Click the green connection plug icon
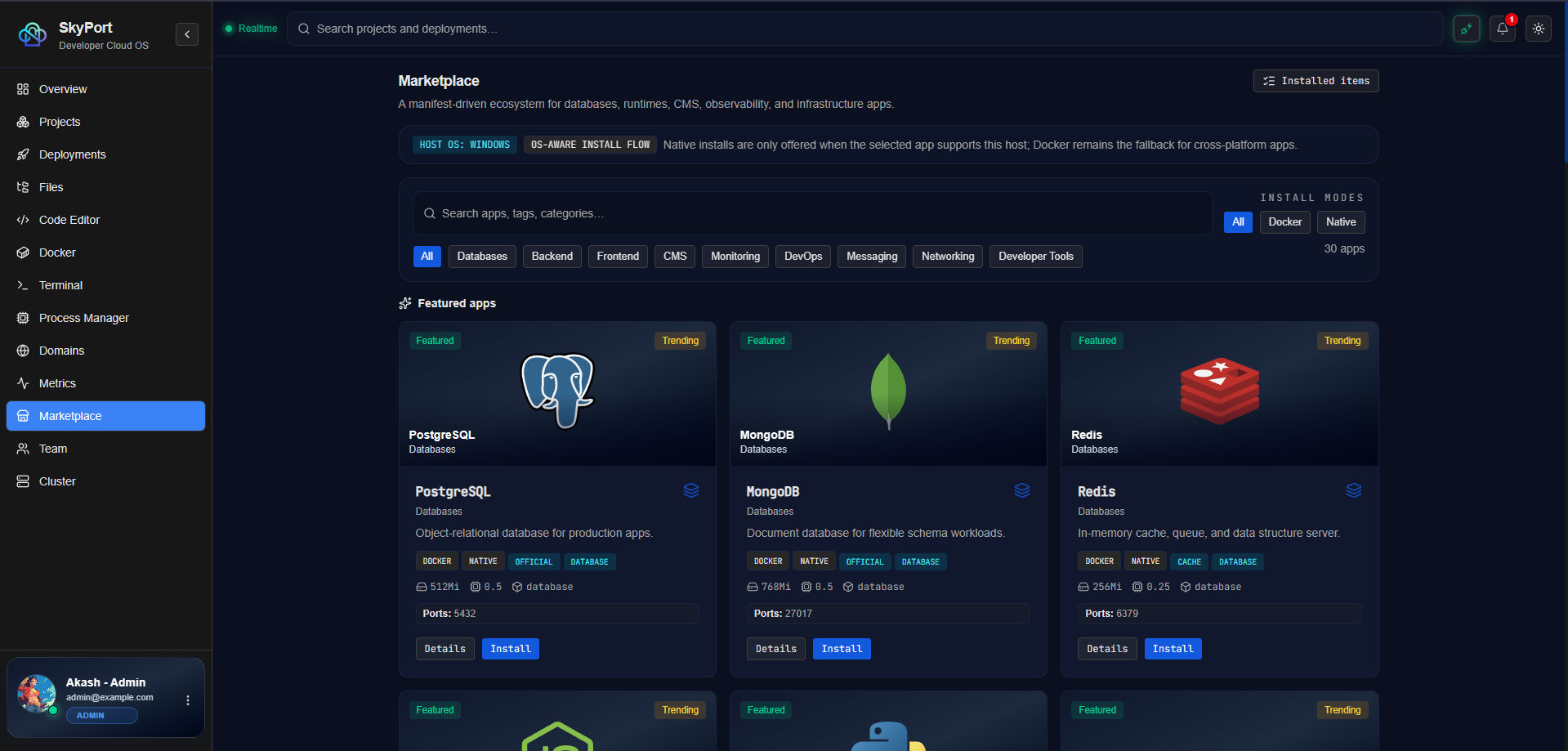This screenshot has width=1568, height=751. [1467, 29]
